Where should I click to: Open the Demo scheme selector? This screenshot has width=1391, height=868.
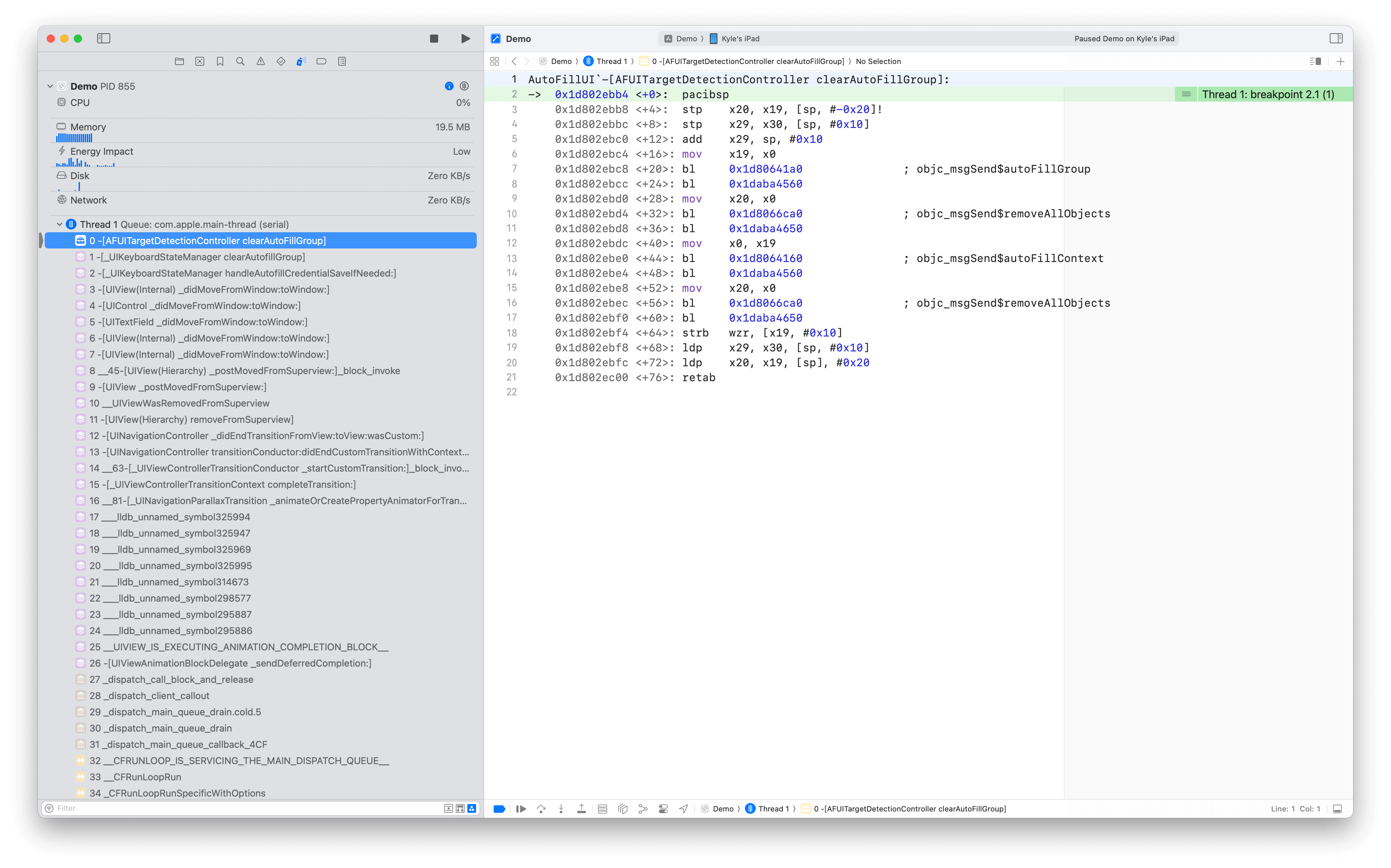tap(680, 39)
